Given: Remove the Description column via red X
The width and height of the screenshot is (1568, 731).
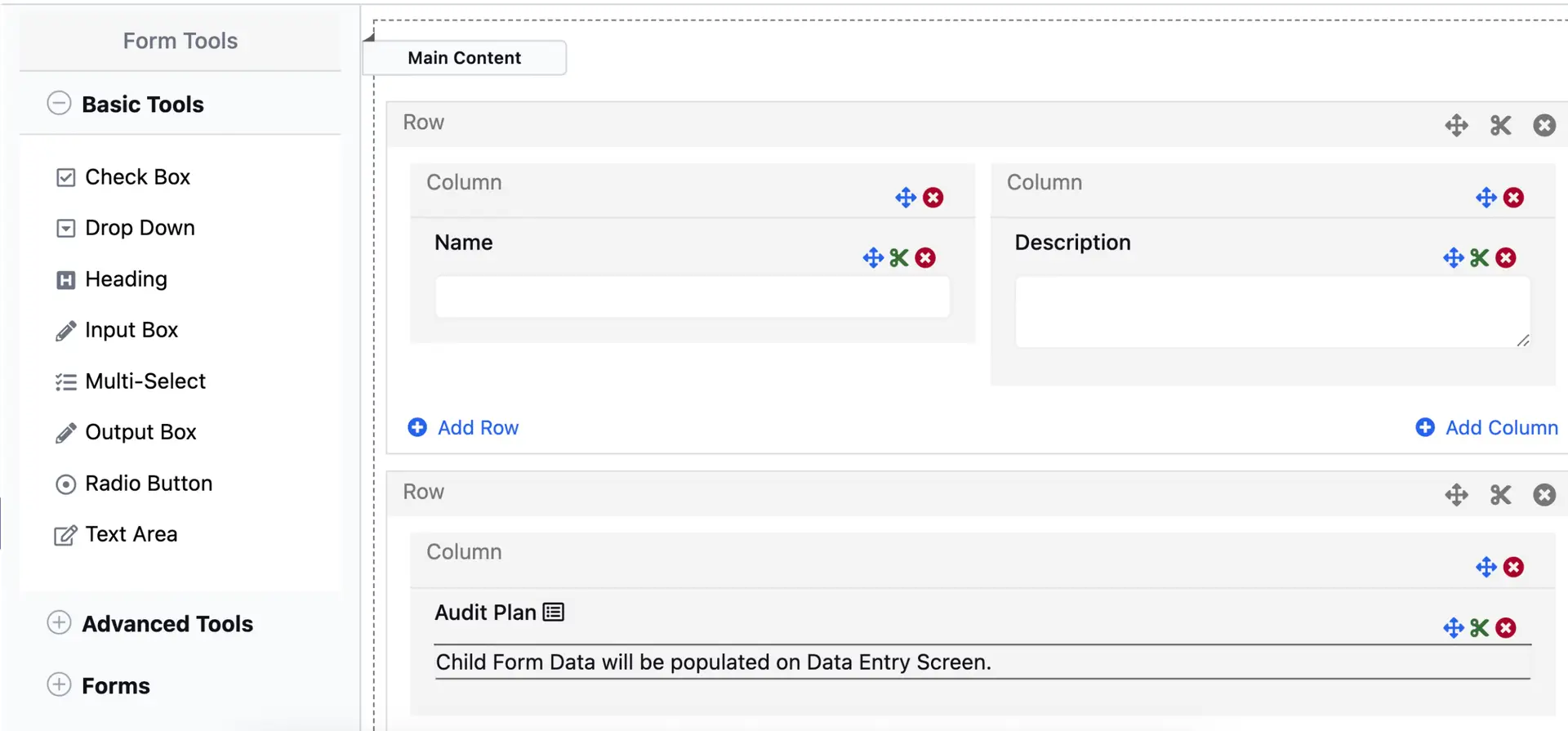Looking at the screenshot, I should click(x=1513, y=198).
